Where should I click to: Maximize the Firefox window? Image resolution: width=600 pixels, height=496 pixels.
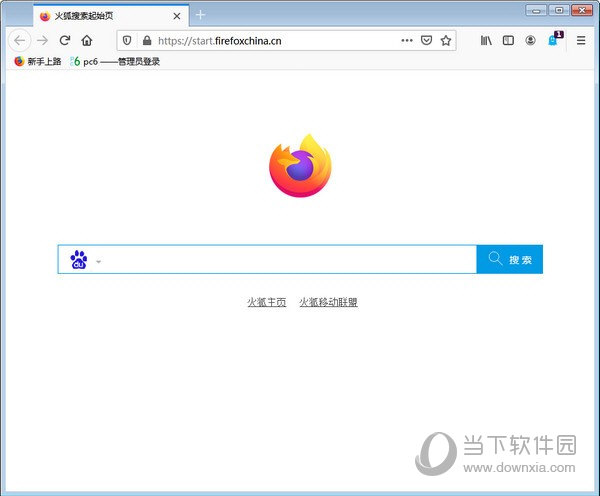click(x=559, y=10)
